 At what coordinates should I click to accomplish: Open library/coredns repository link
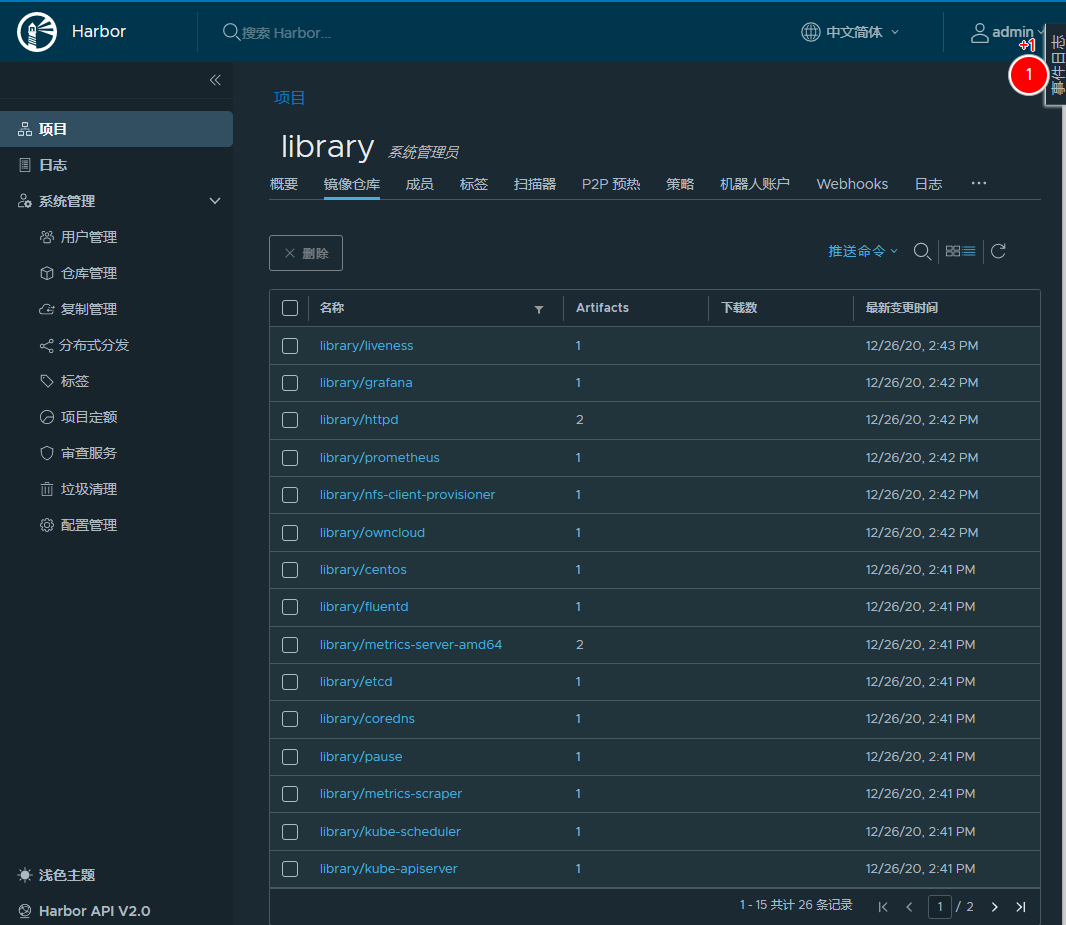[x=367, y=718]
